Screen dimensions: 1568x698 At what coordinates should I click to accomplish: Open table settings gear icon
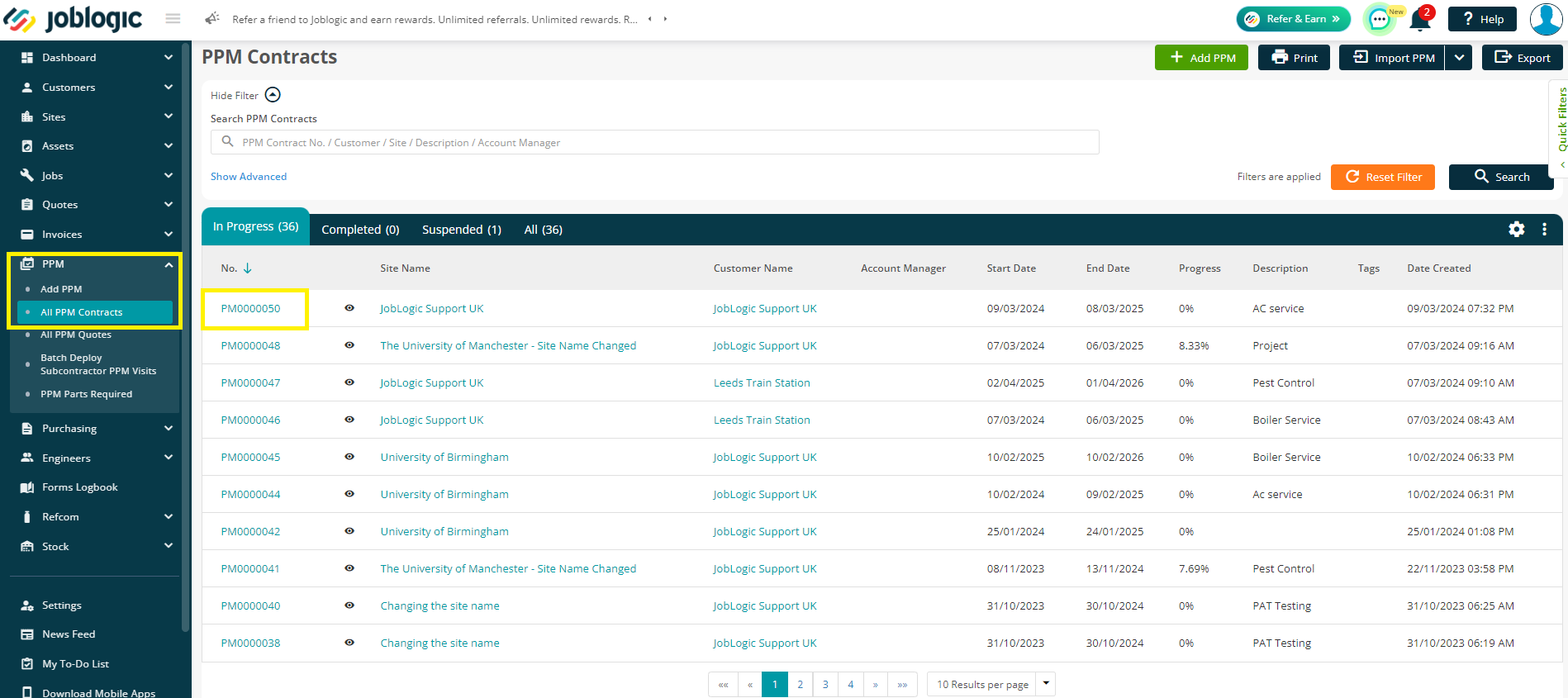[x=1517, y=229]
